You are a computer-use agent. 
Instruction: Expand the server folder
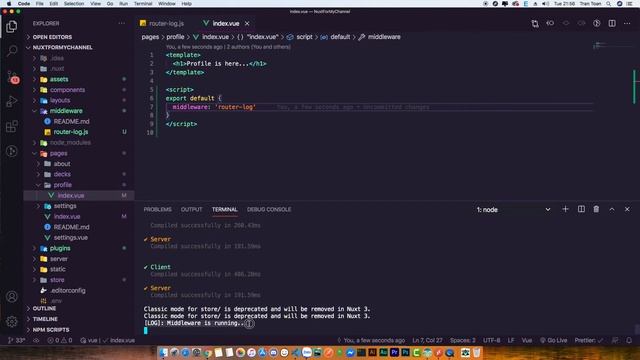pos(59,259)
